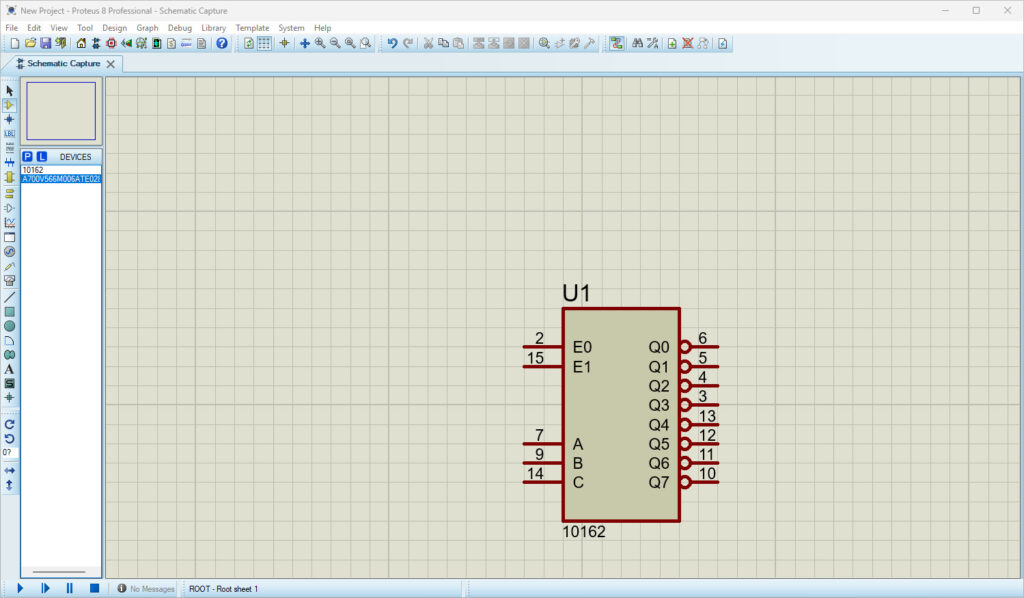Select the Selection mode arrow
Screen dimensions: 1024x598
[x=9, y=91]
